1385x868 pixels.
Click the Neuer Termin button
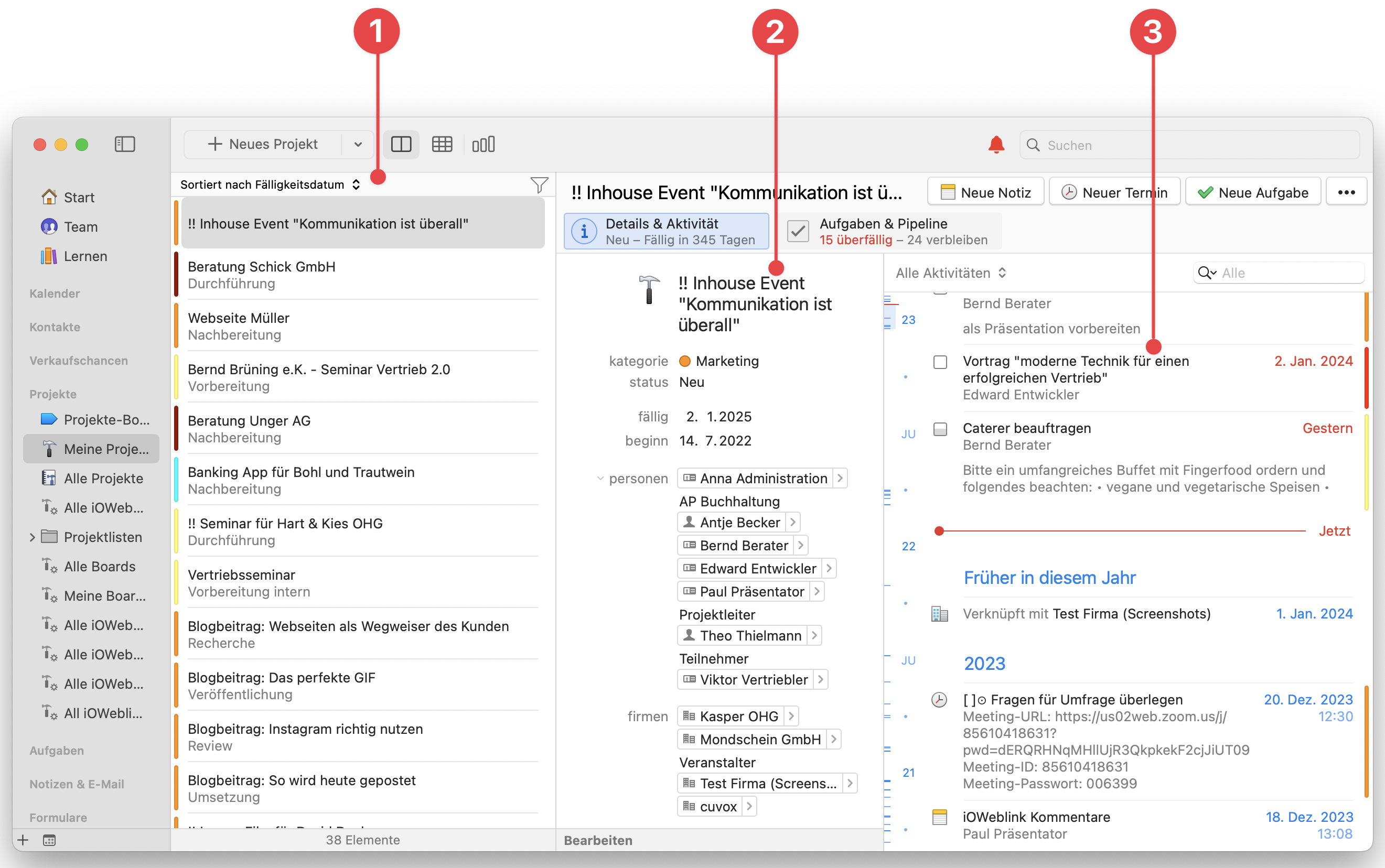[1114, 192]
